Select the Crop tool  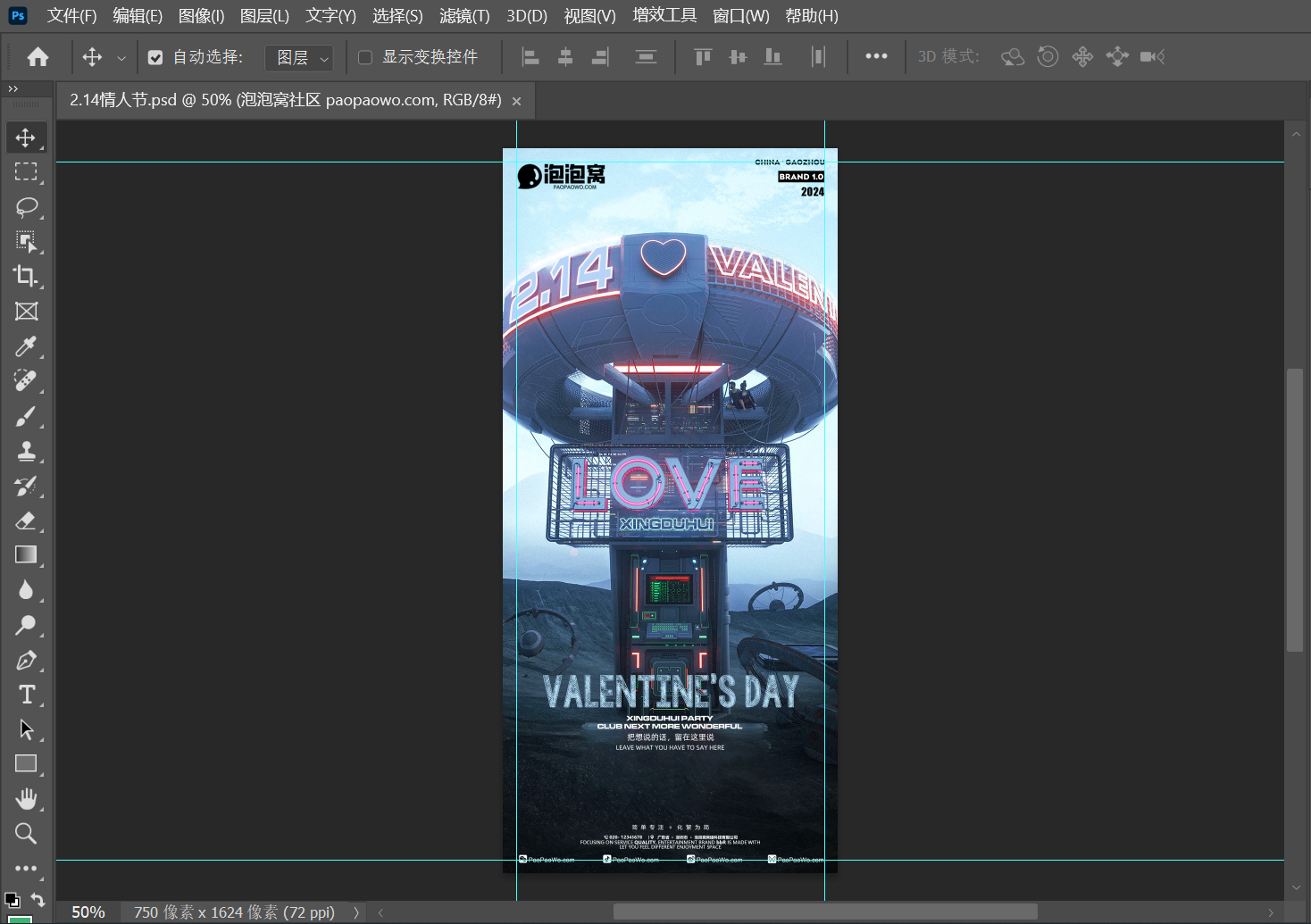[x=26, y=276]
